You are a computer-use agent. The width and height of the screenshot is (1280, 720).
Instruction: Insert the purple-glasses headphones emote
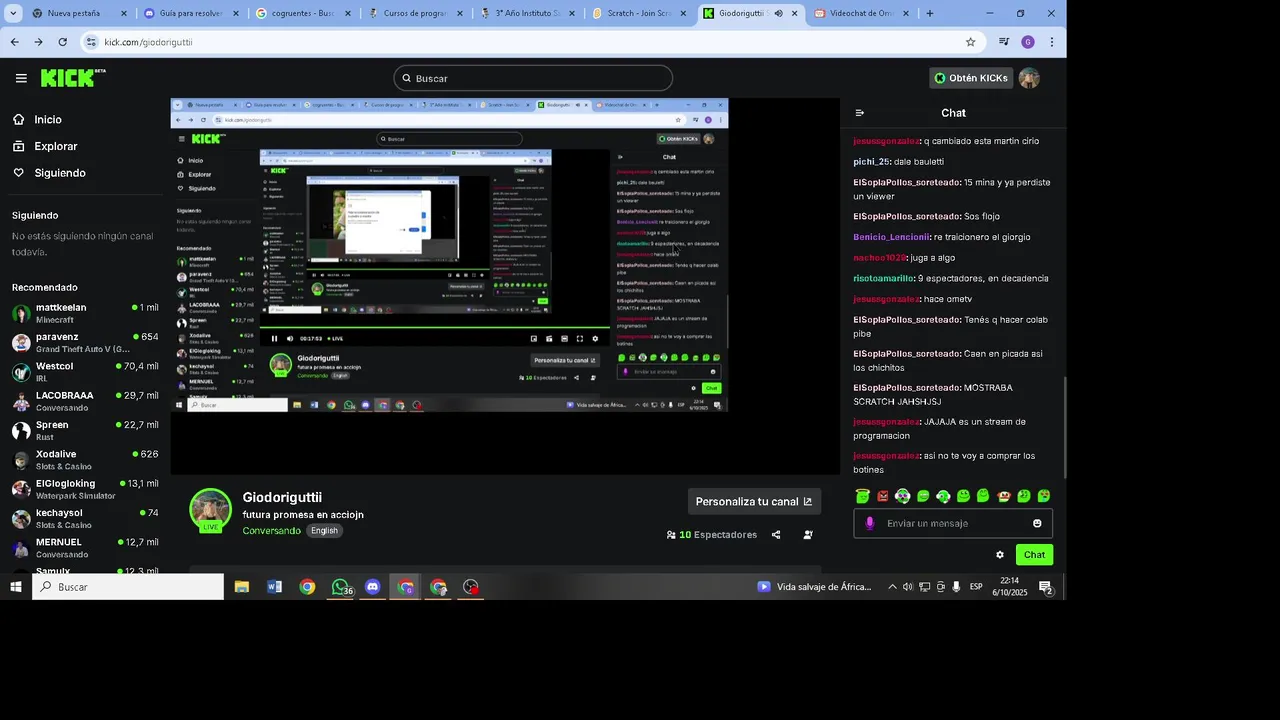(x=903, y=496)
